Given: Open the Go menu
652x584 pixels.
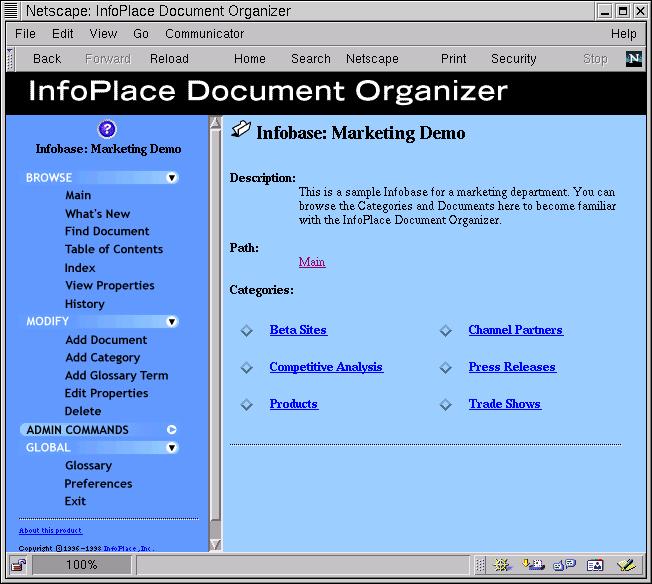Looking at the screenshot, I should tap(141, 34).
